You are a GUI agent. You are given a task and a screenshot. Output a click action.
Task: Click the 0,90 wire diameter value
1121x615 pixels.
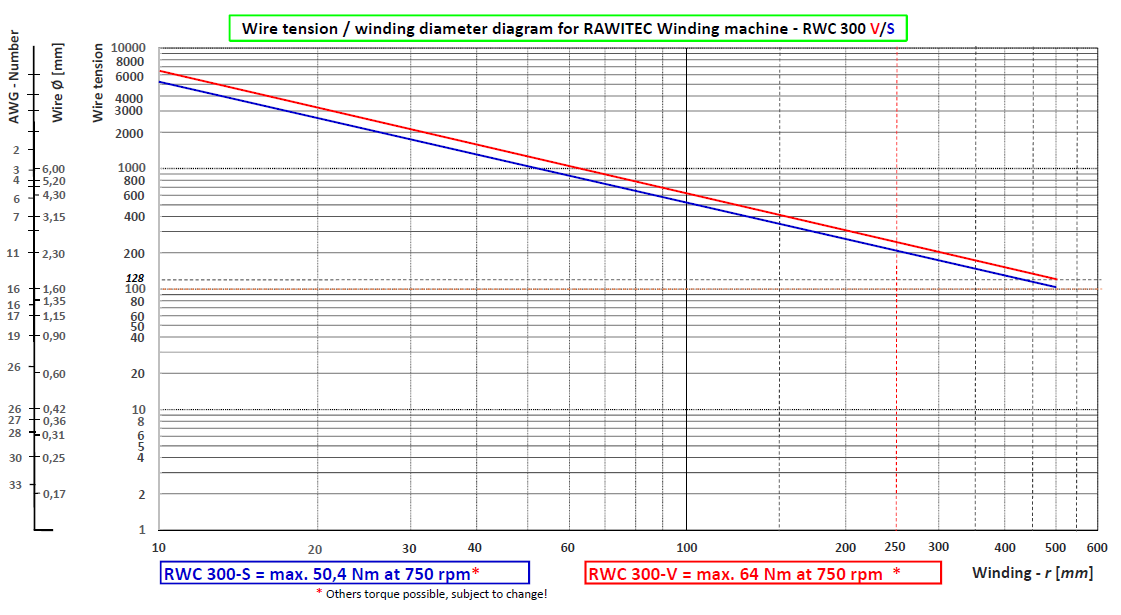point(54,336)
